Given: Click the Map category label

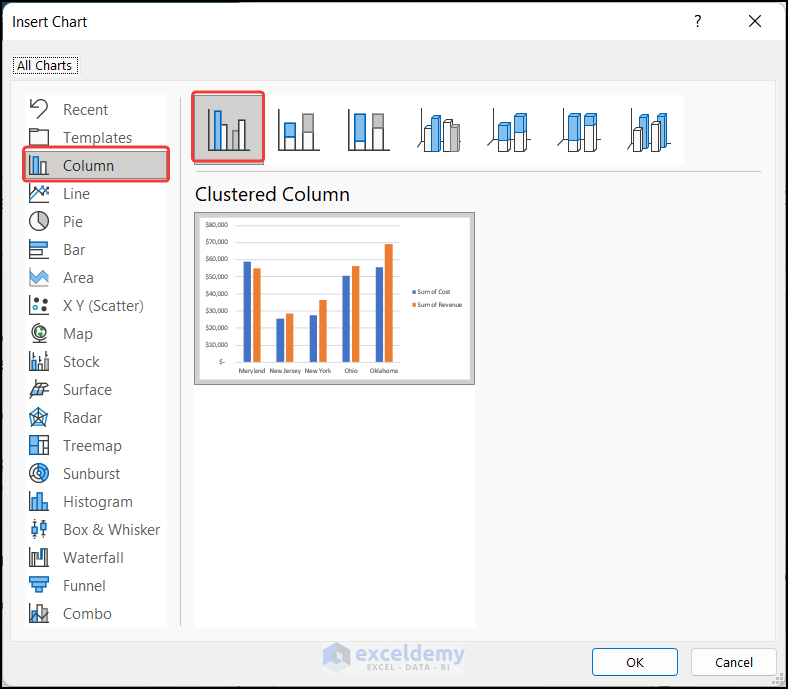Looking at the screenshot, I should 78,334.
